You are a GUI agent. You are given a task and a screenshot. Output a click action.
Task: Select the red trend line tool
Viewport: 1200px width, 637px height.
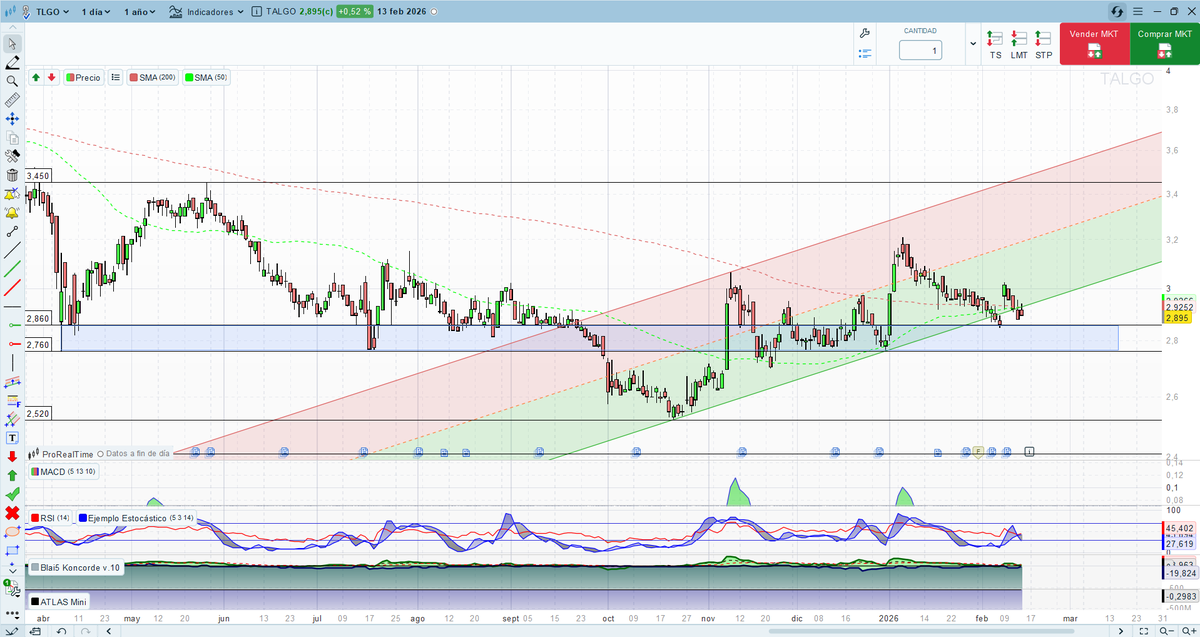pos(12,289)
